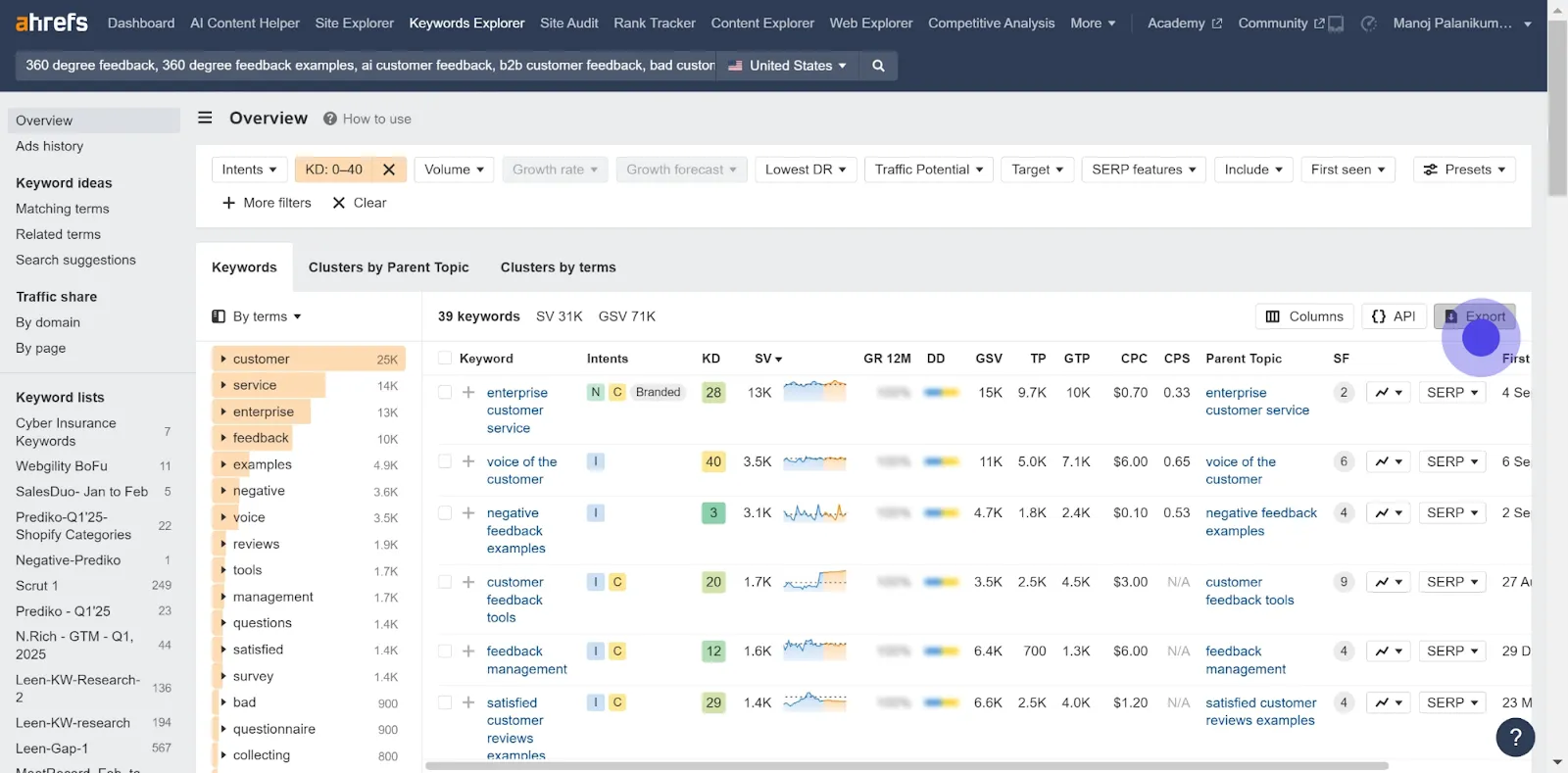
Task: Open the Intents filter dropdown
Action: click(250, 169)
